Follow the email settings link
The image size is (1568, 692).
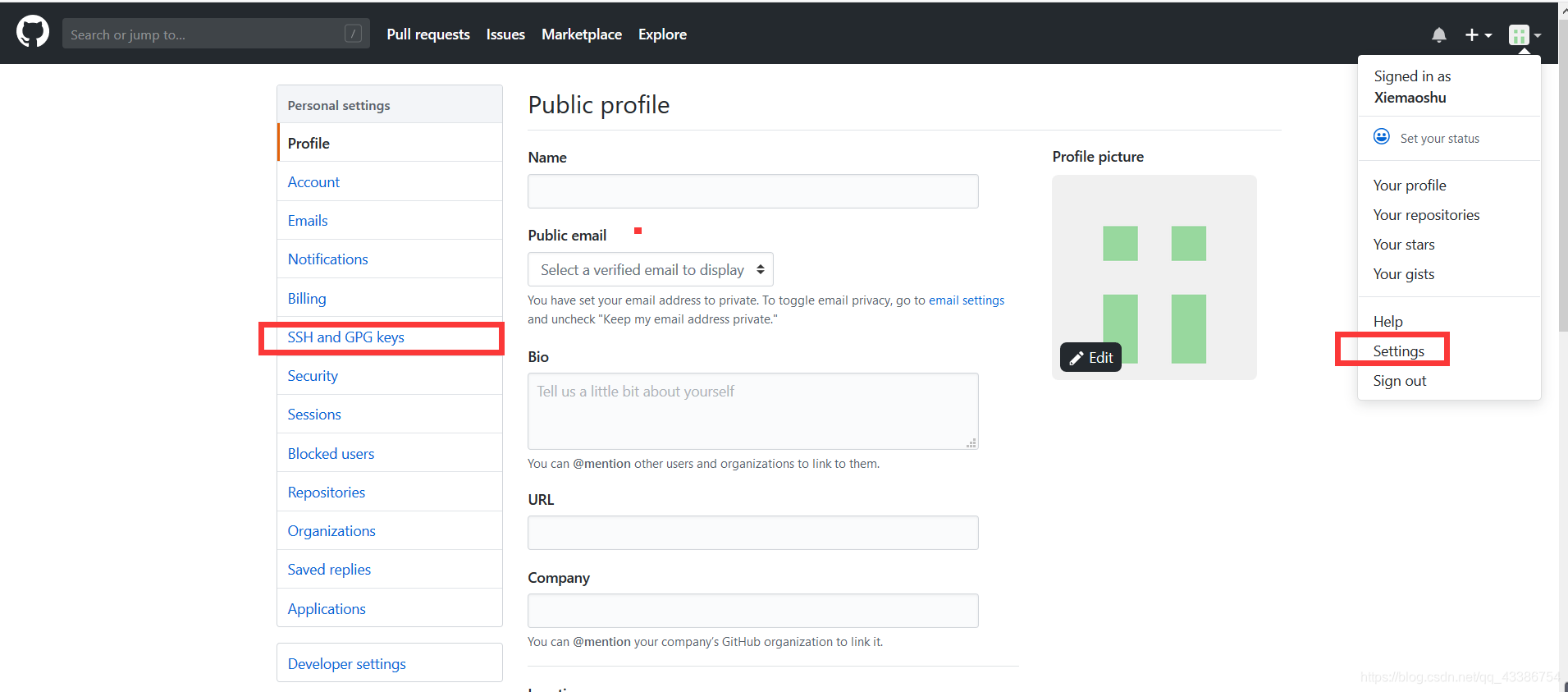click(x=967, y=300)
